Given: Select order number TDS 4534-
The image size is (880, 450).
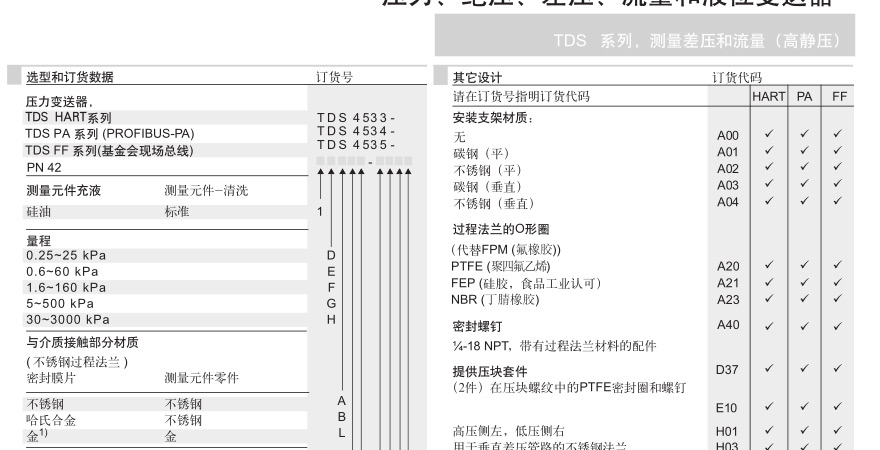Looking at the screenshot, I should pyautogui.click(x=356, y=131).
